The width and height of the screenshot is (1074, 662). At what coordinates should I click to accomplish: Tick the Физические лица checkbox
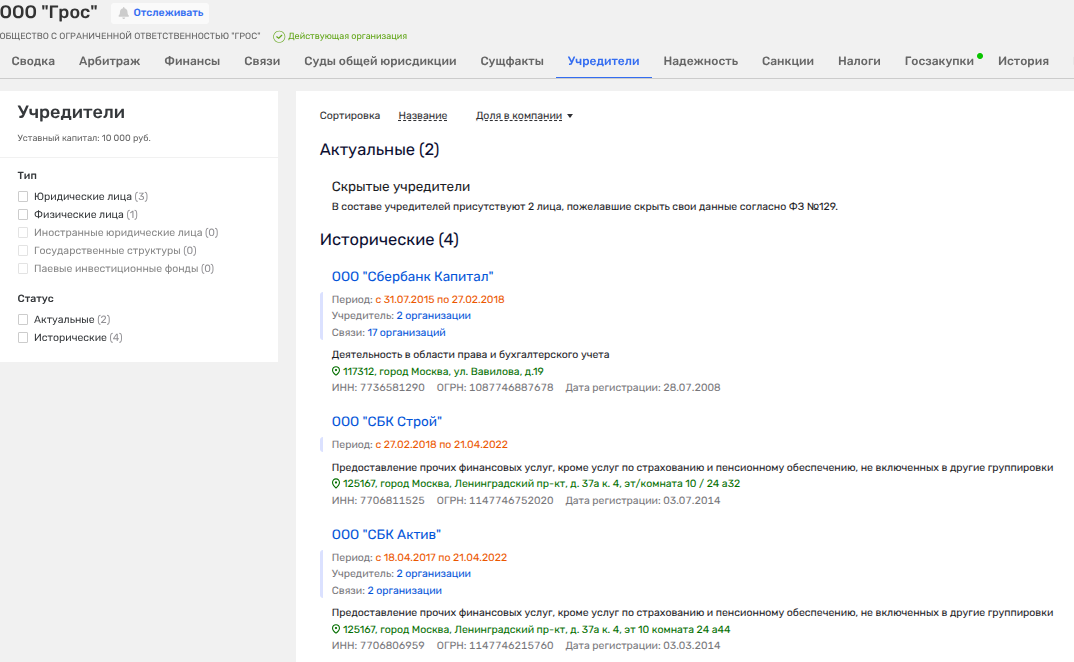[x=23, y=215]
